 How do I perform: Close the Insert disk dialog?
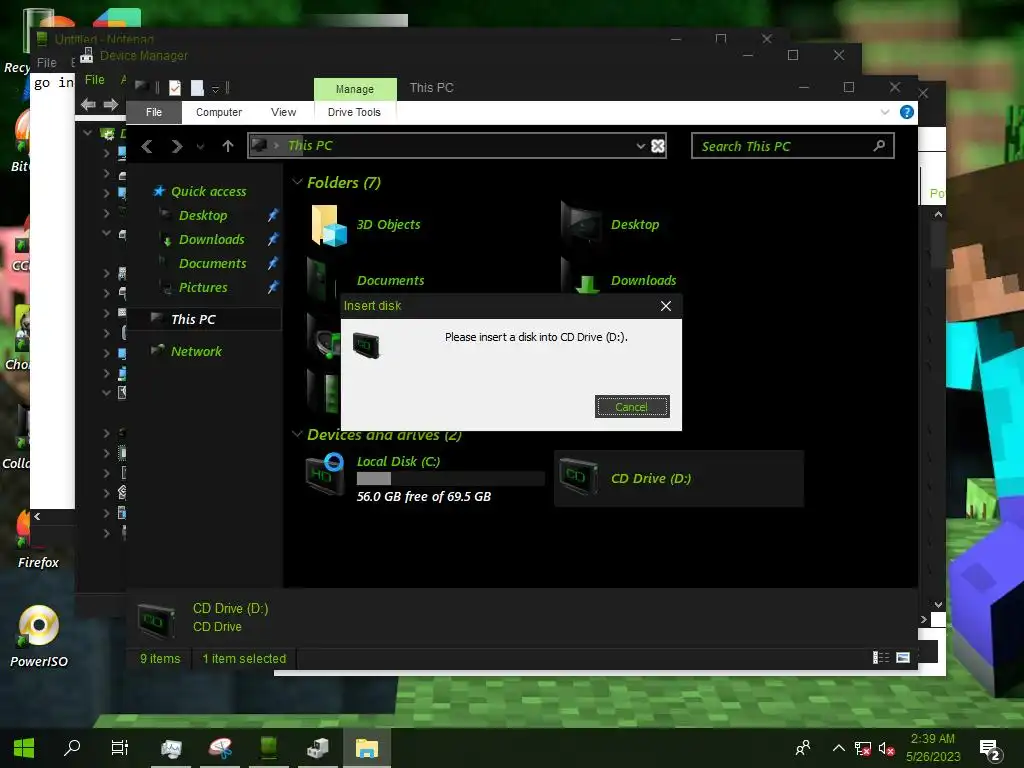[x=665, y=306]
